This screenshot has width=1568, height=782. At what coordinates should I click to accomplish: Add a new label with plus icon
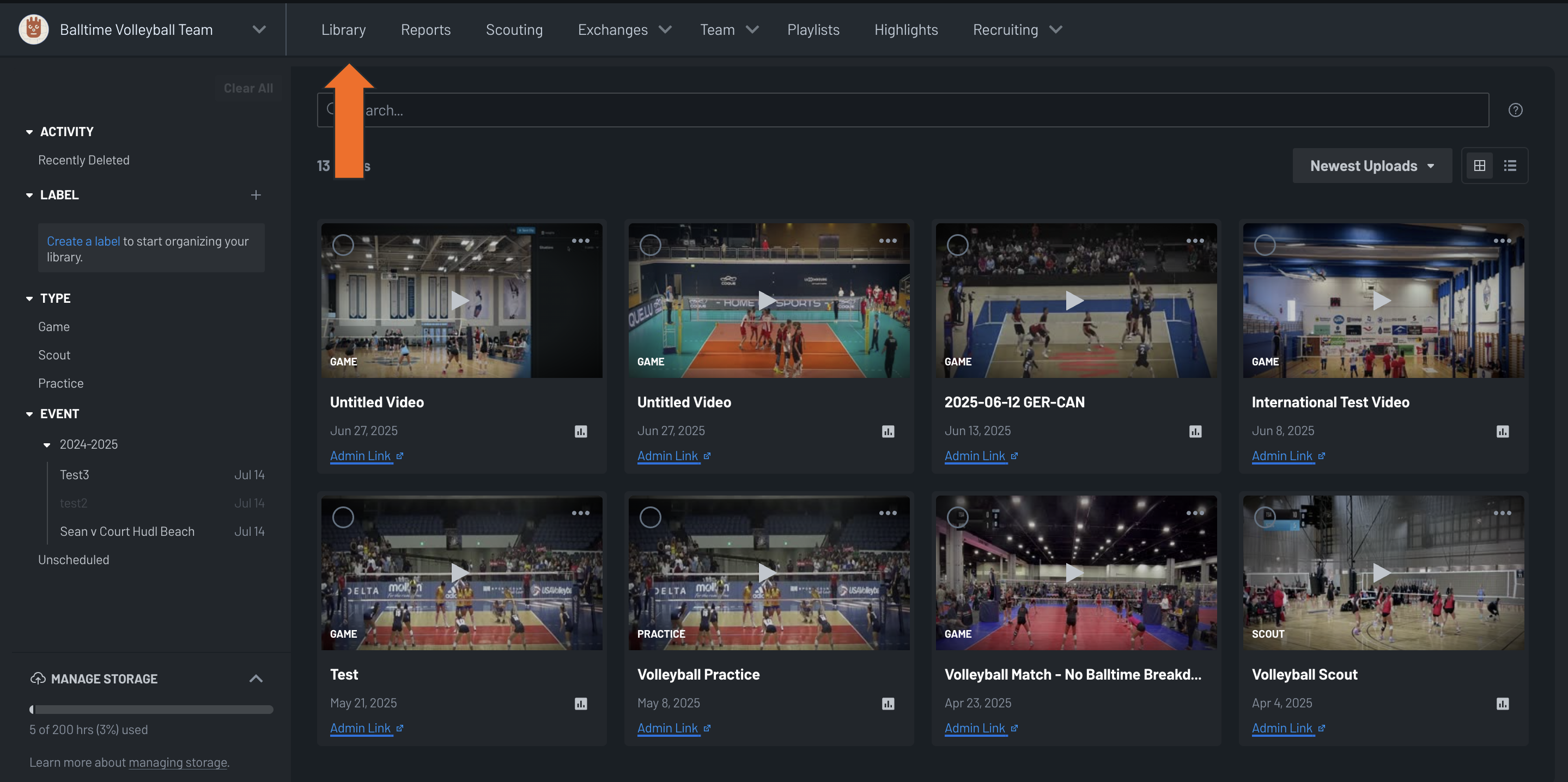point(256,195)
